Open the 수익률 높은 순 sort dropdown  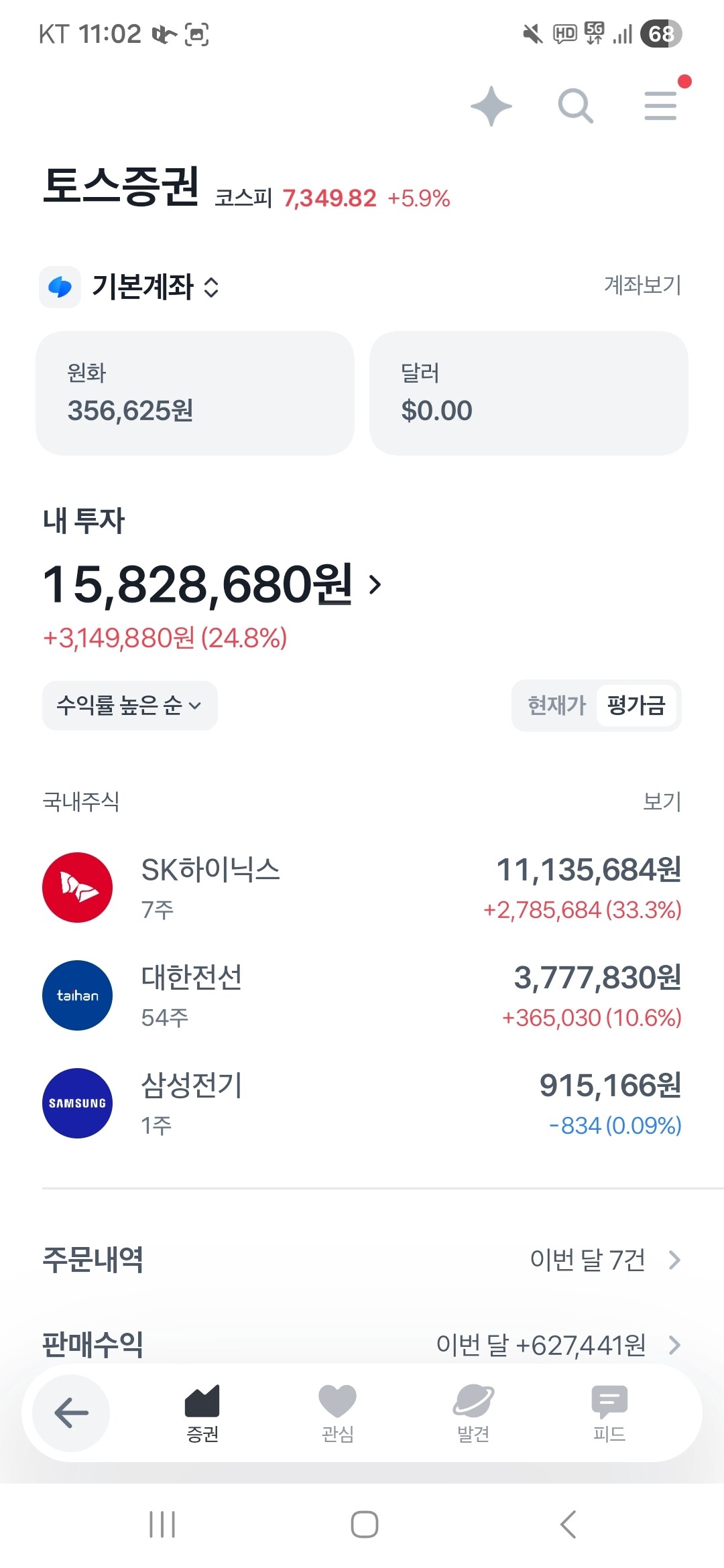[130, 705]
